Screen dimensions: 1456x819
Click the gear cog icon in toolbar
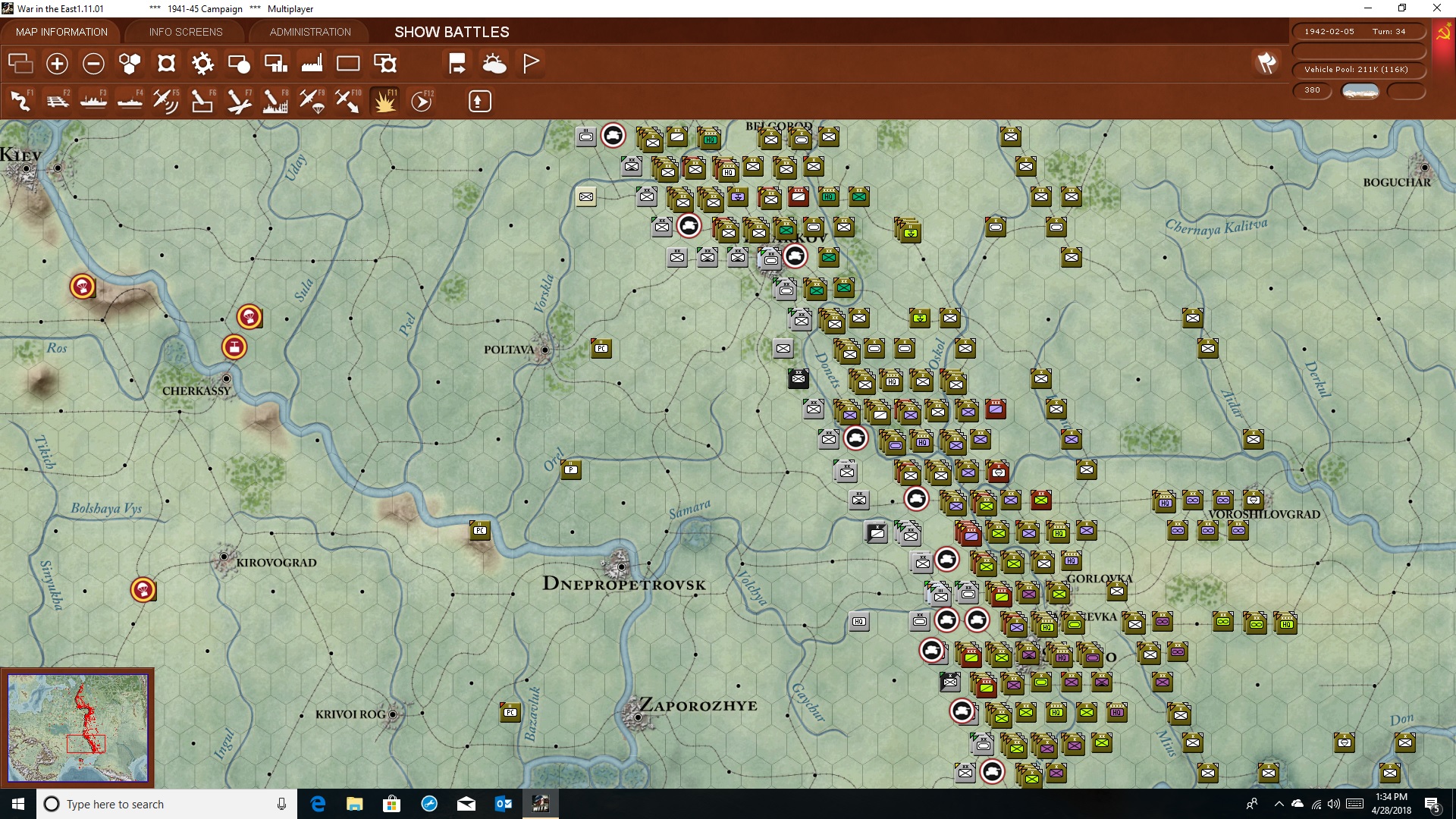point(202,64)
